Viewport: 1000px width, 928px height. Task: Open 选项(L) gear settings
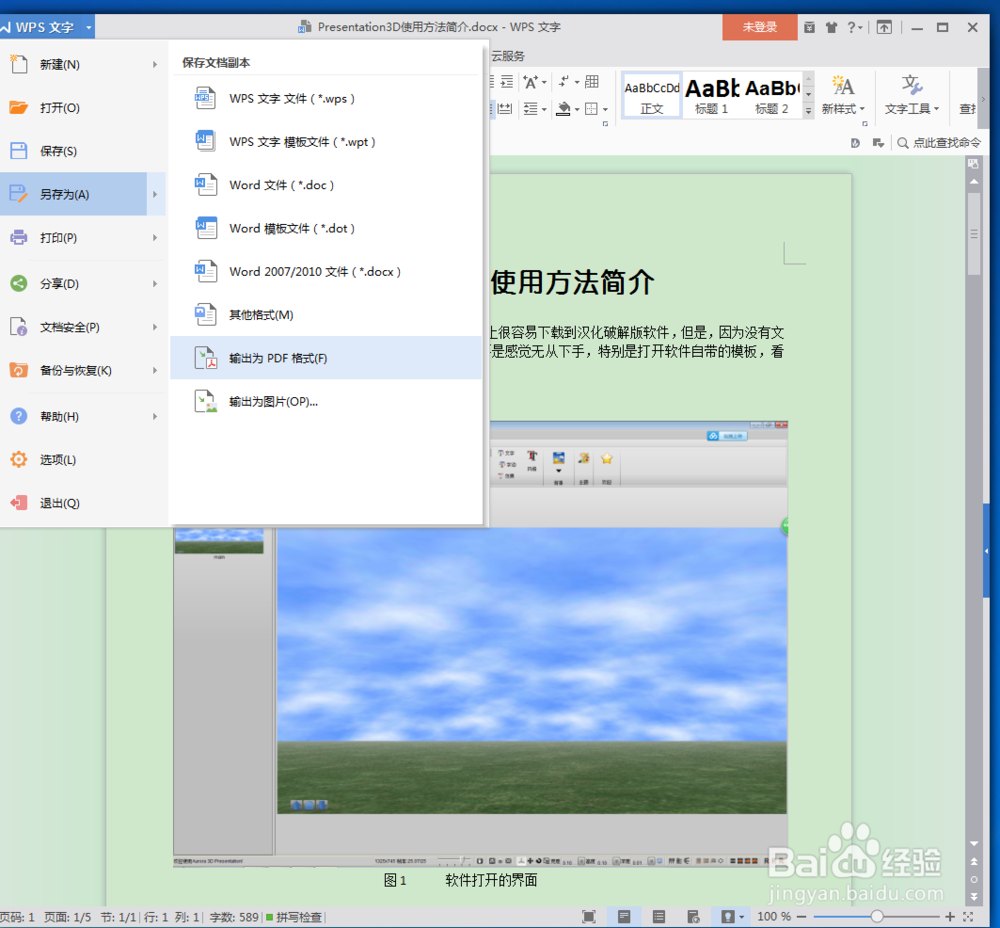(83, 459)
